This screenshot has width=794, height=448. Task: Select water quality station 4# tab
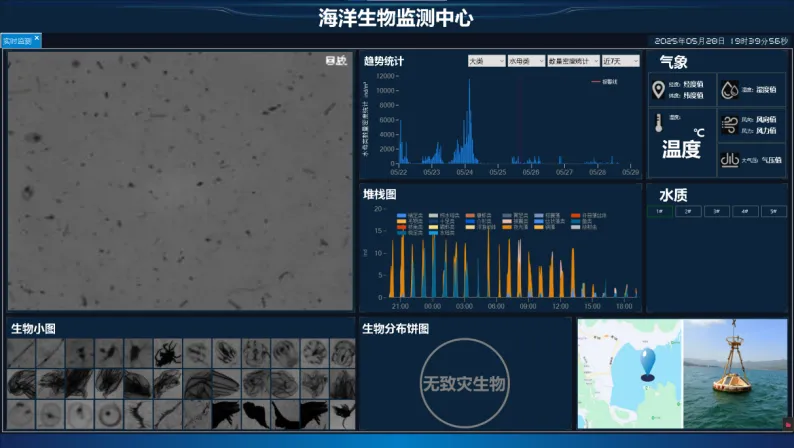click(x=745, y=211)
